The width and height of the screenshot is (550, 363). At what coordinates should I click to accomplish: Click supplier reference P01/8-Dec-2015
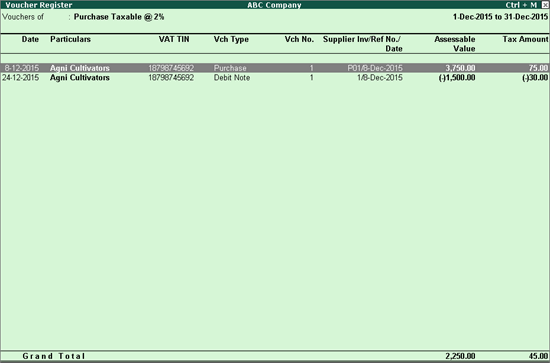pyautogui.click(x=375, y=68)
